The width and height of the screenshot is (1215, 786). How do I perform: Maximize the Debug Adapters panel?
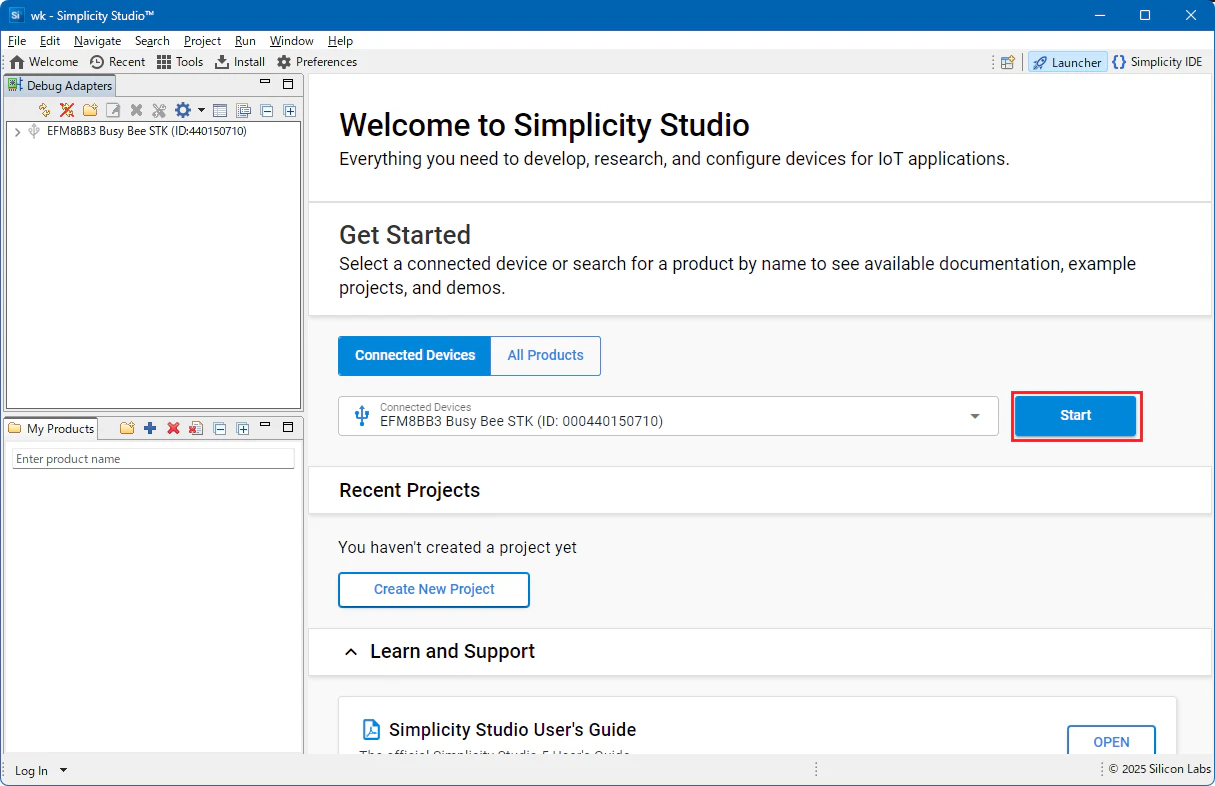pyautogui.click(x=288, y=84)
